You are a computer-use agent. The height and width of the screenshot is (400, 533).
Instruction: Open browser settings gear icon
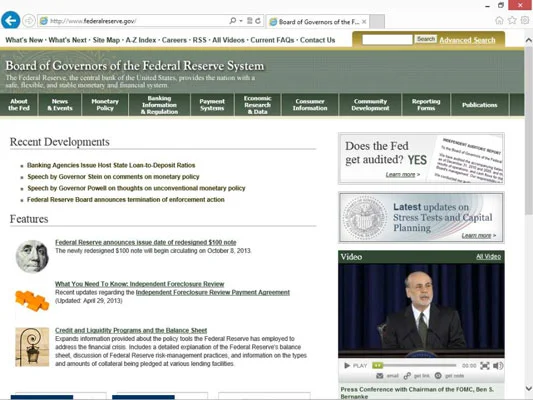[x=525, y=20]
